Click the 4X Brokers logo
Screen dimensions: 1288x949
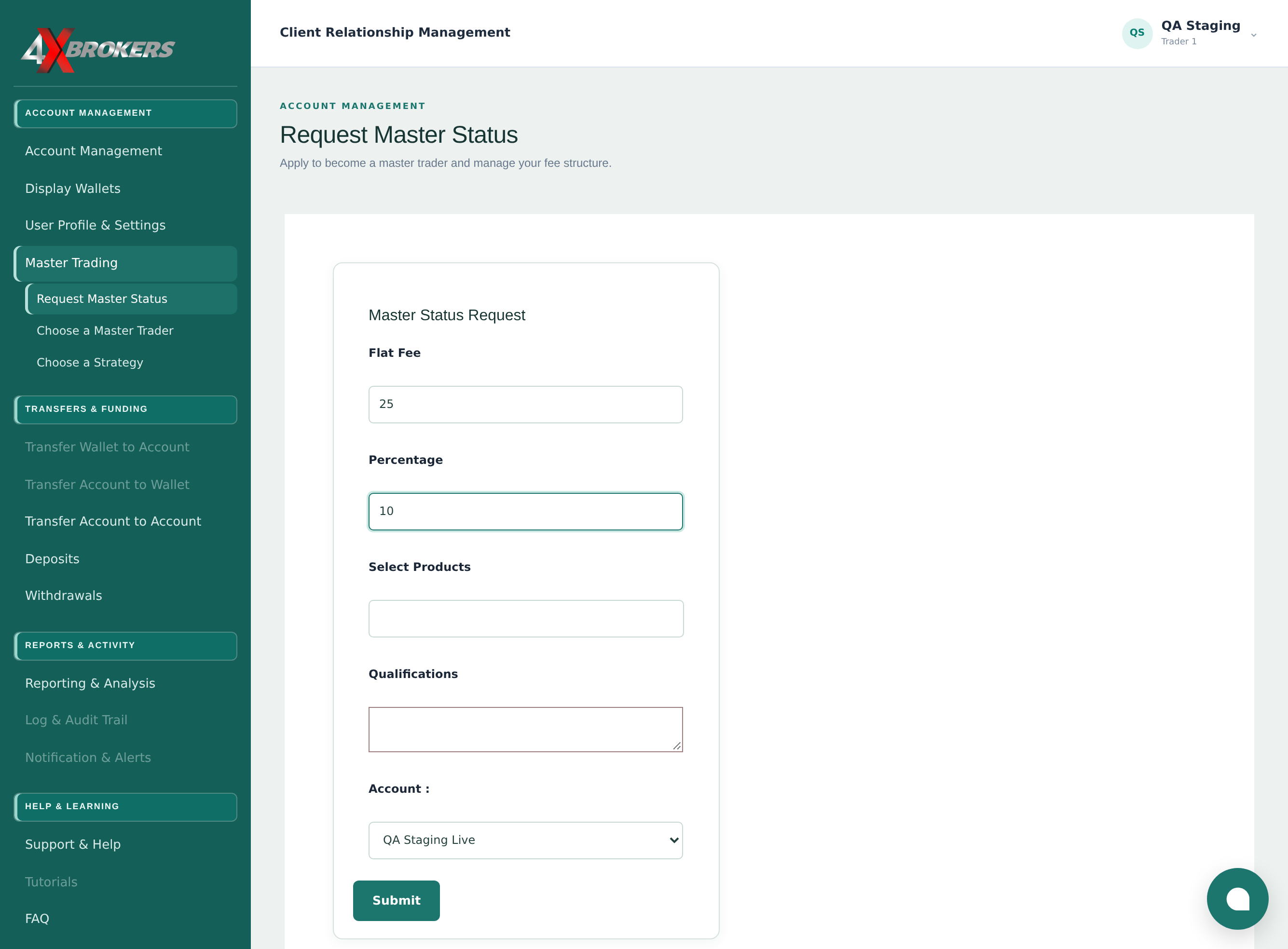coord(98,50)
